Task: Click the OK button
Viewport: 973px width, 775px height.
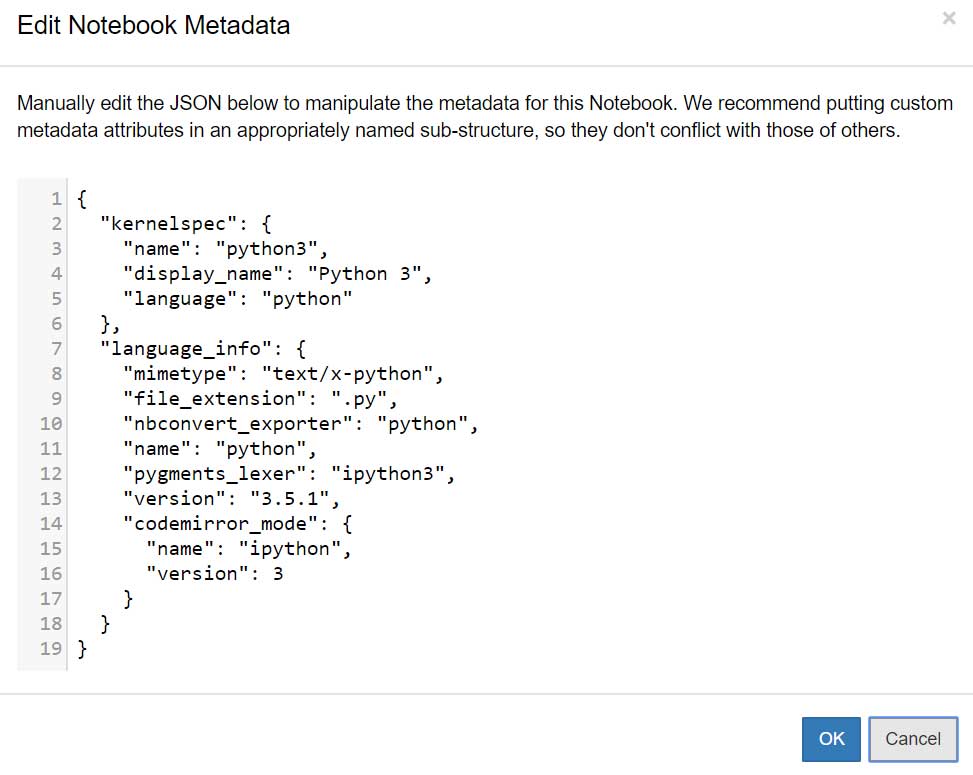Action: tap(832, 739)
